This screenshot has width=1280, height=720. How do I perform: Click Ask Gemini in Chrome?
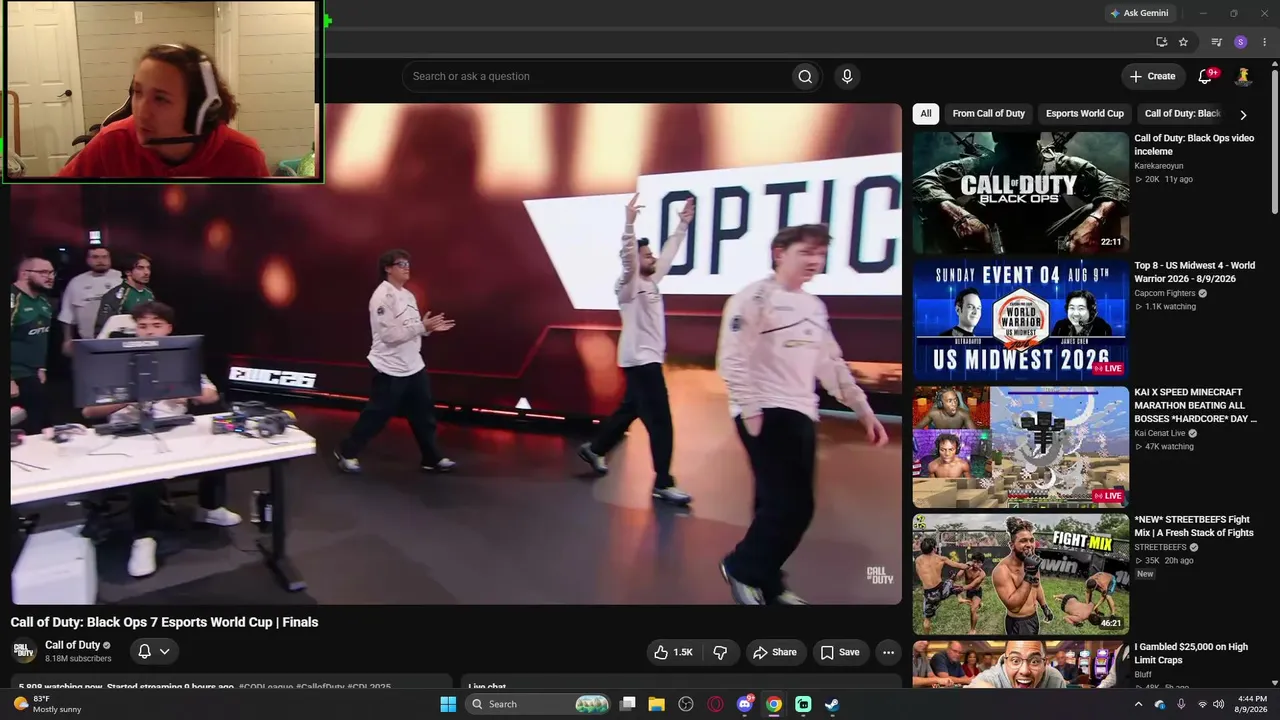pos(1139,13)
